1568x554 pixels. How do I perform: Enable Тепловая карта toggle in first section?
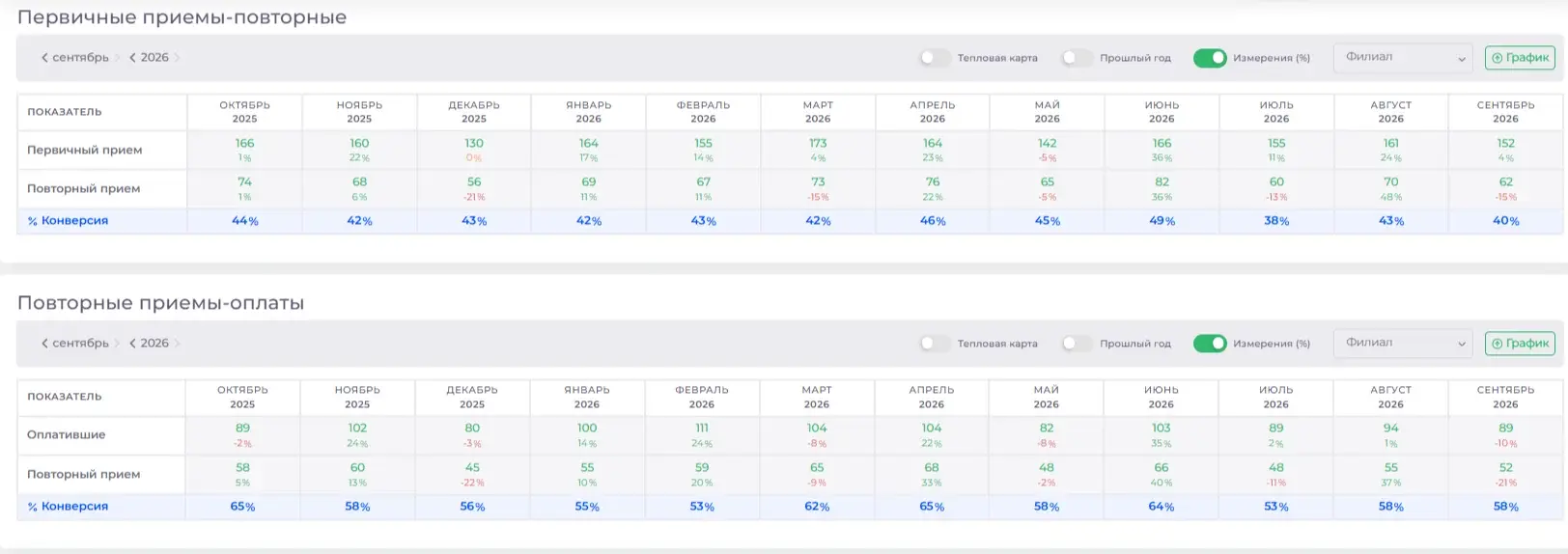pyautogui.click(x=934, y=58)
